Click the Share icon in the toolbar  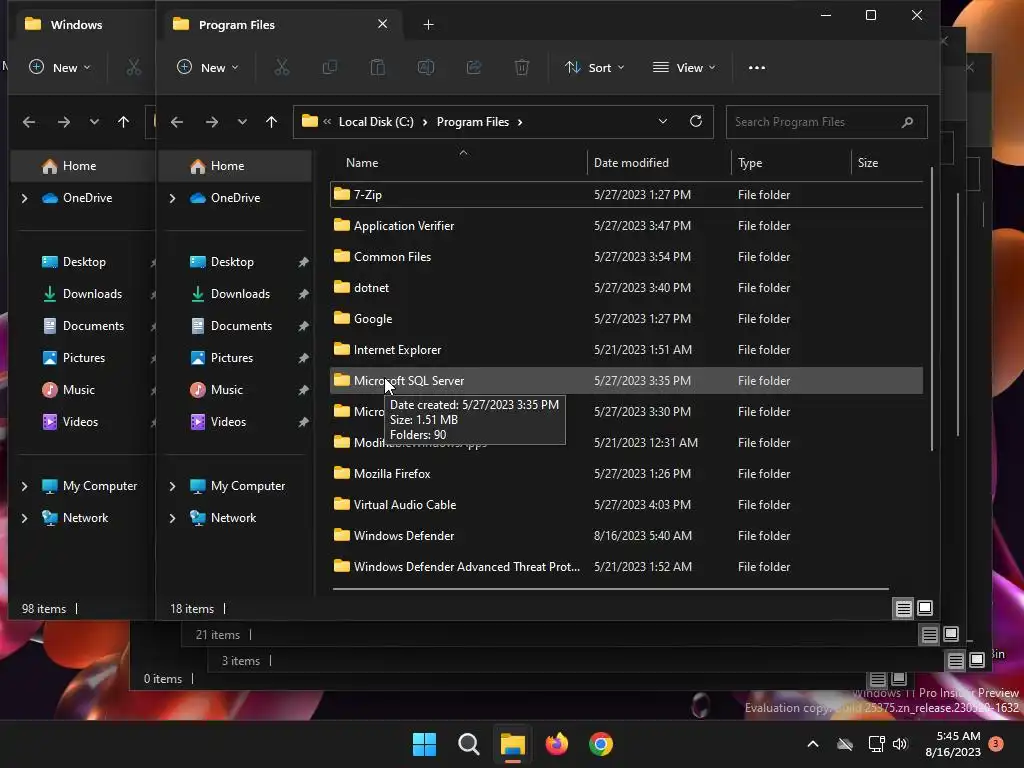[473, 67]
